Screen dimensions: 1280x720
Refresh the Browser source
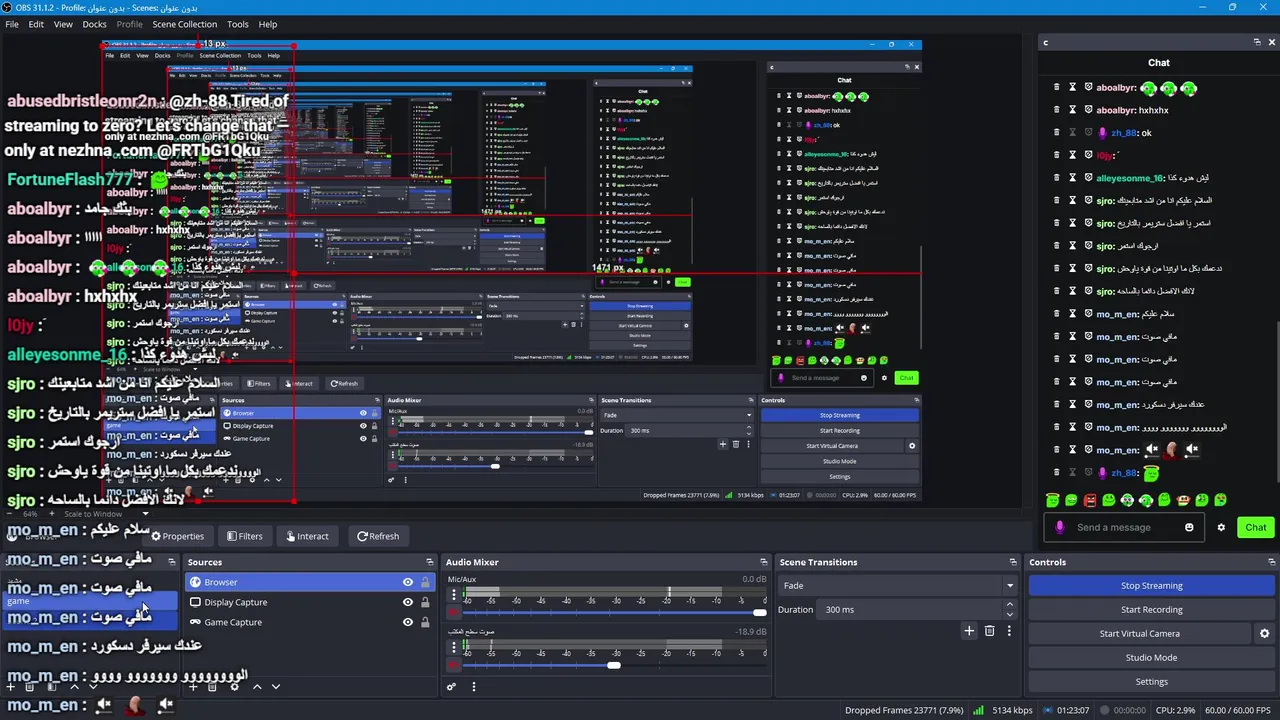pos(378,536)
